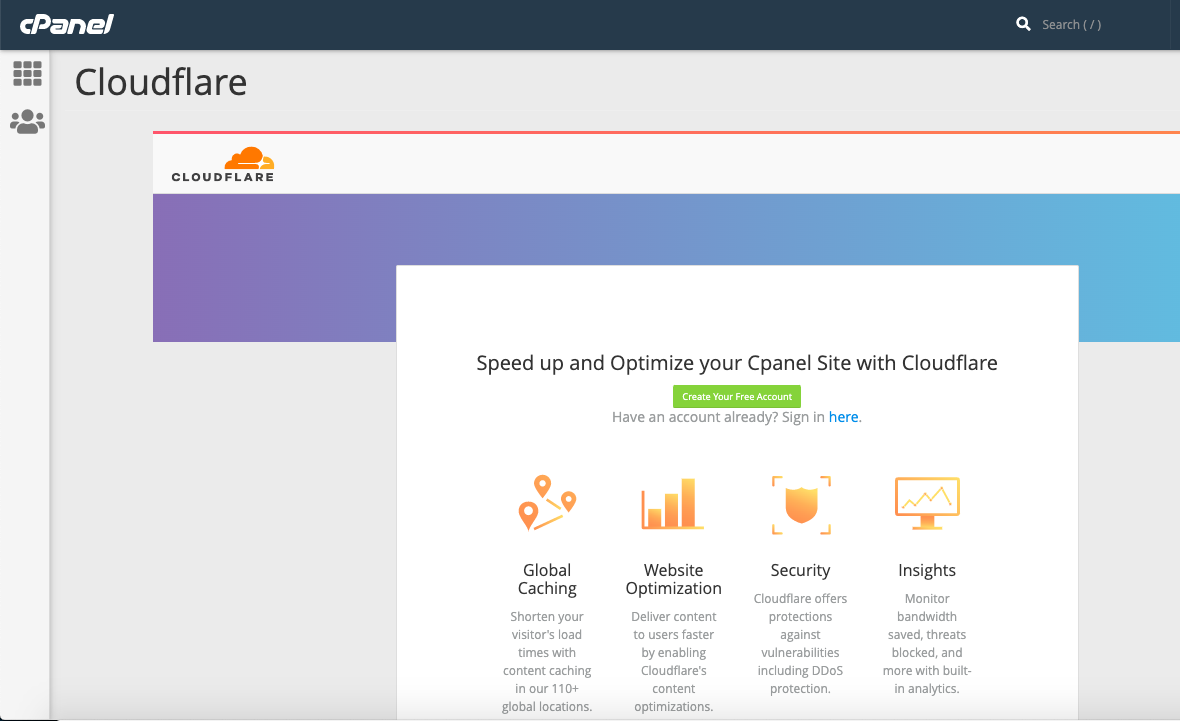Open the Tools grid icon in sidebar

point(27,73)
